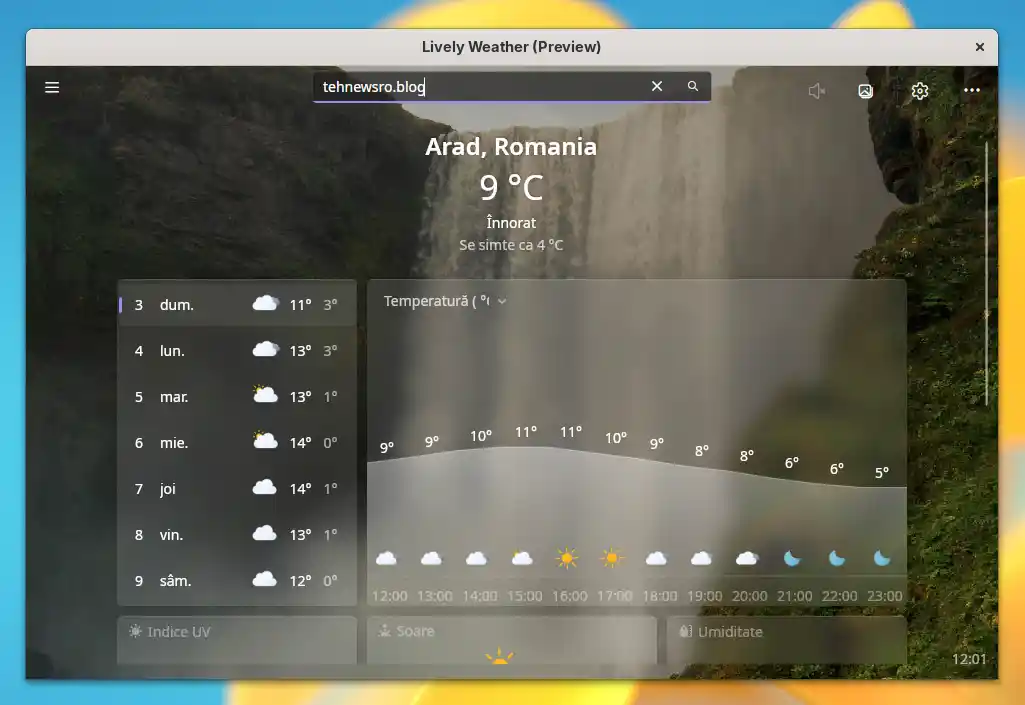The image size is (1025, 705).
Task: Clear the search box text
Action: [657, 87]
